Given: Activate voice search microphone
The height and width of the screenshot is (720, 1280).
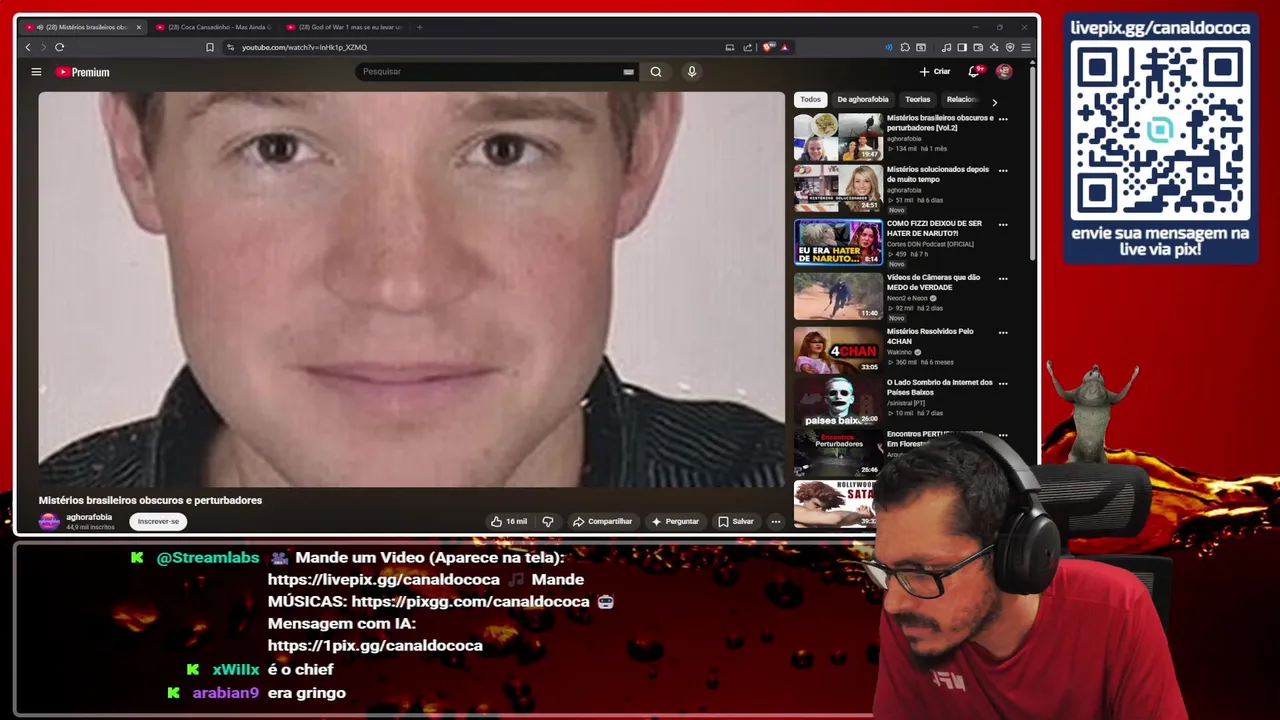Looking at the screenshot, I should [691, 72].
